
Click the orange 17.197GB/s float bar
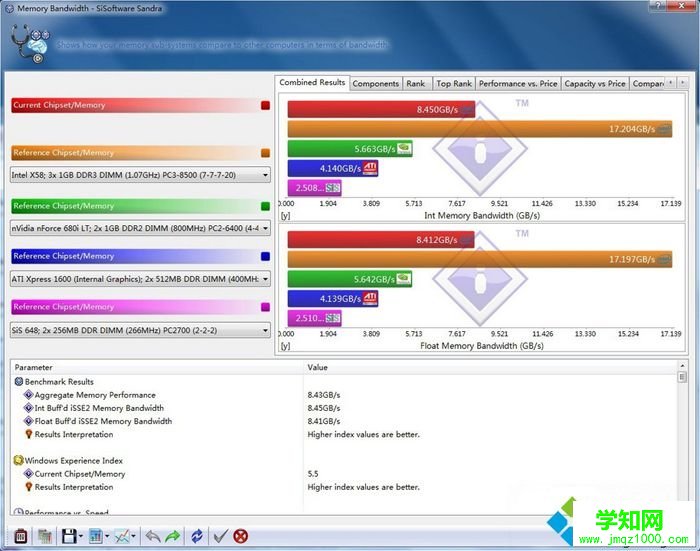point(480,259)
